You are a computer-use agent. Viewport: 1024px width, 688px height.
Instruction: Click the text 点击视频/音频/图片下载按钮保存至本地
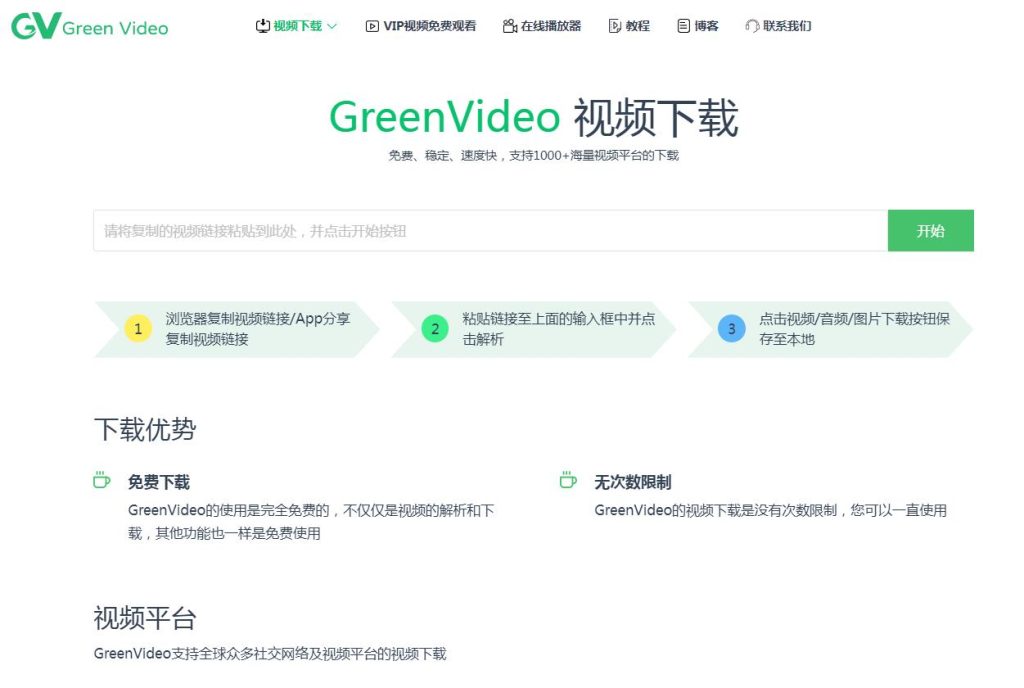(854, 328)
